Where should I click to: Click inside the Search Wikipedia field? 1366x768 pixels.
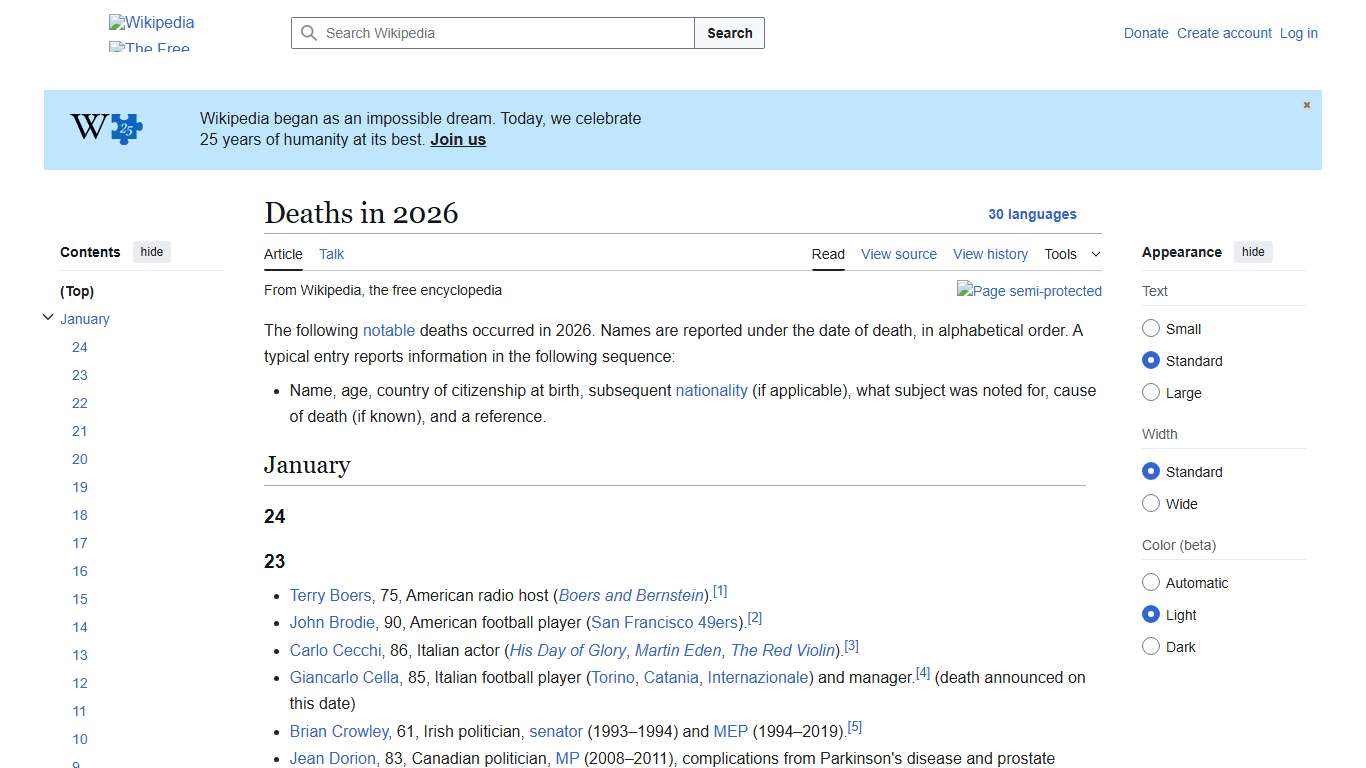(x=490, y=33)
